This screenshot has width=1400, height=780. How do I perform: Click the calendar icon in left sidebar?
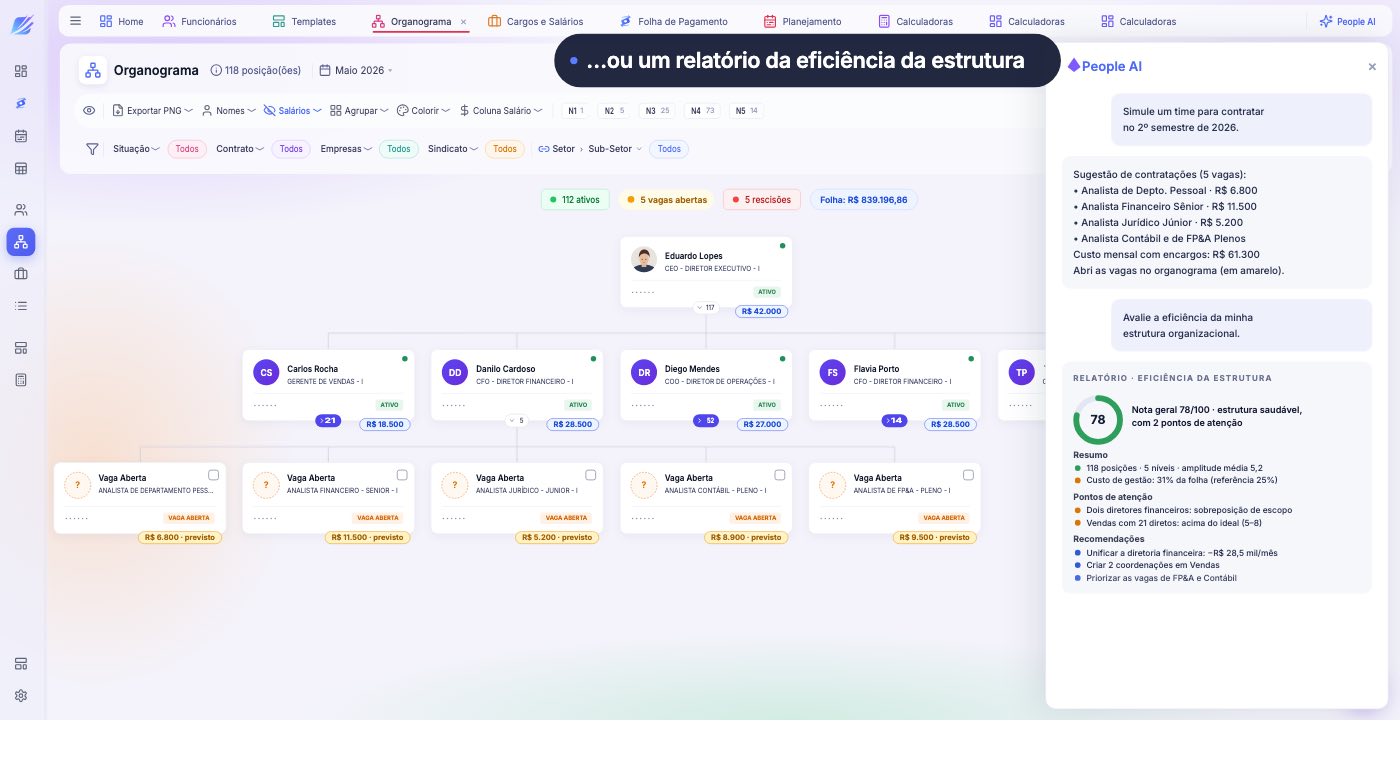pos(21,135)
